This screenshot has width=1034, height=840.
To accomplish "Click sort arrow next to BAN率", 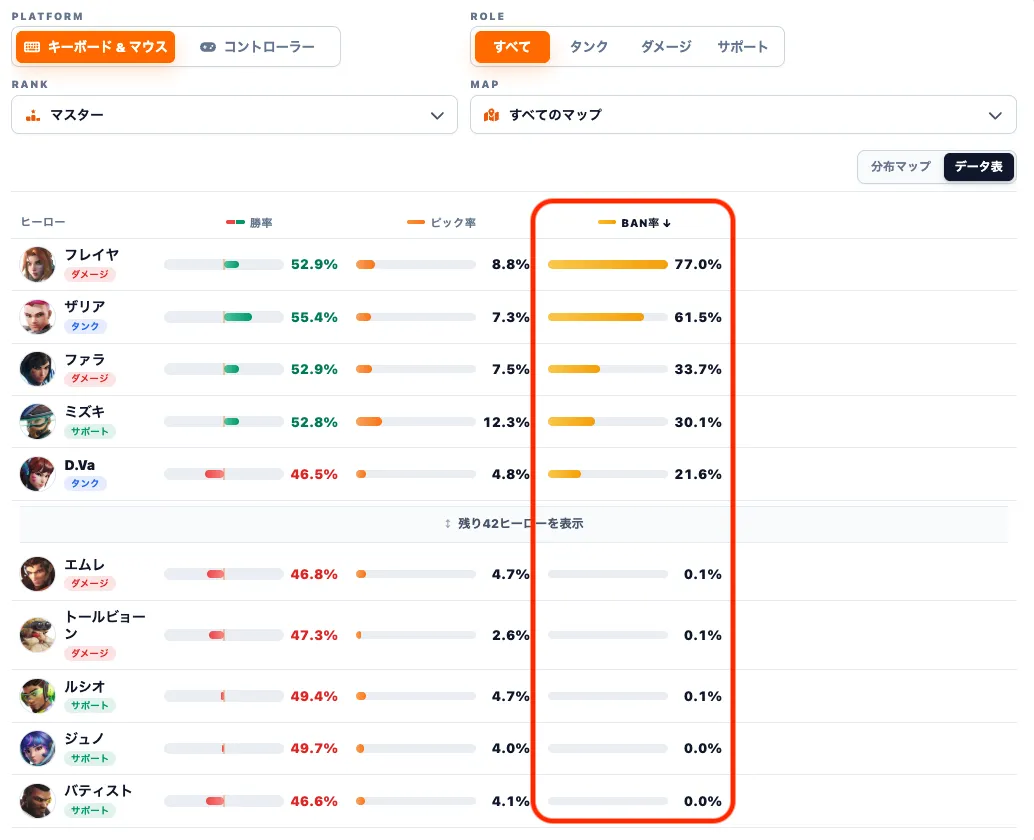I will tap(667, 224).
